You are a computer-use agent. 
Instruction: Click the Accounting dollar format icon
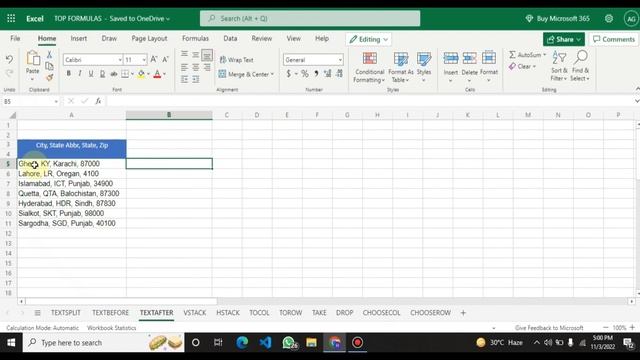[x=289, y=74]
